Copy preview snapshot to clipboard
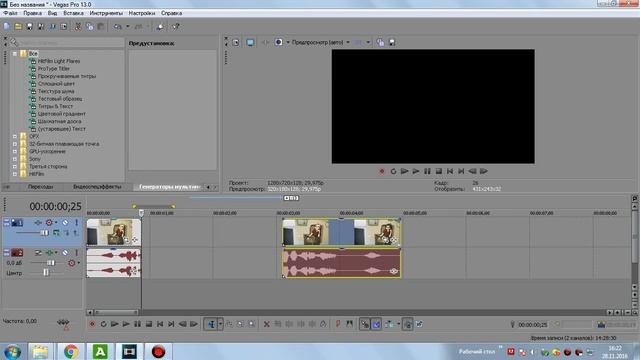This screenshot has width=640, height=360. (380, 42)
